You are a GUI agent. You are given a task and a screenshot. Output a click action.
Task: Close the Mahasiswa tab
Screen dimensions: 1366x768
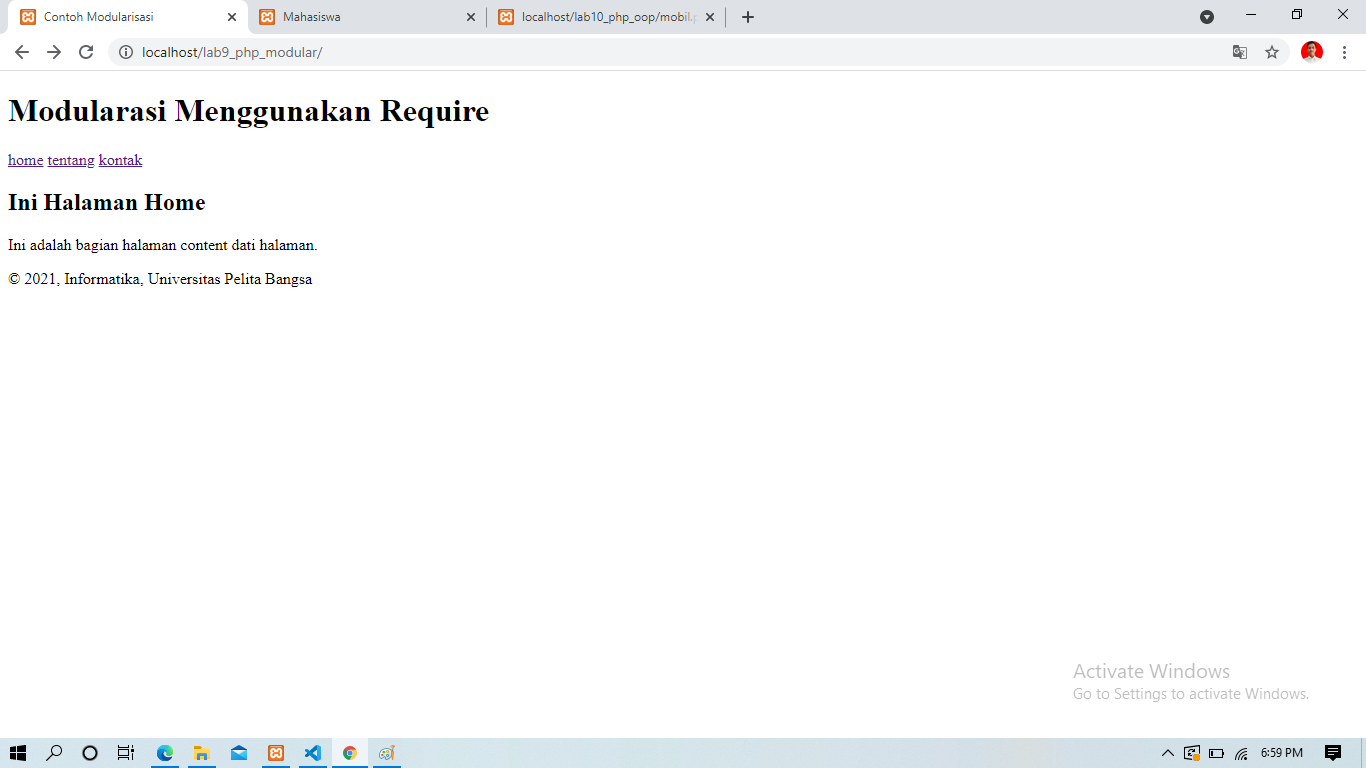pos(471,17)
